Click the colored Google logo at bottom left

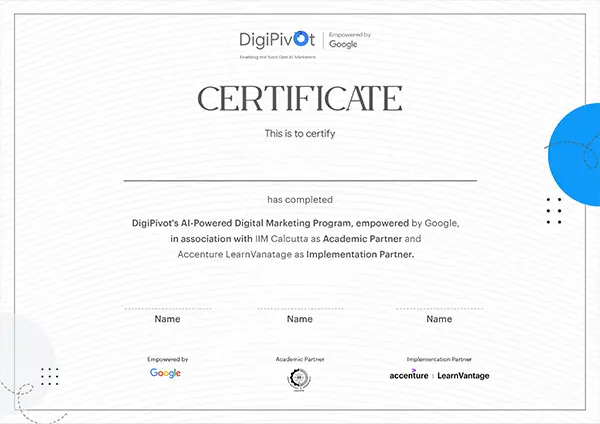tap(165, 373)
